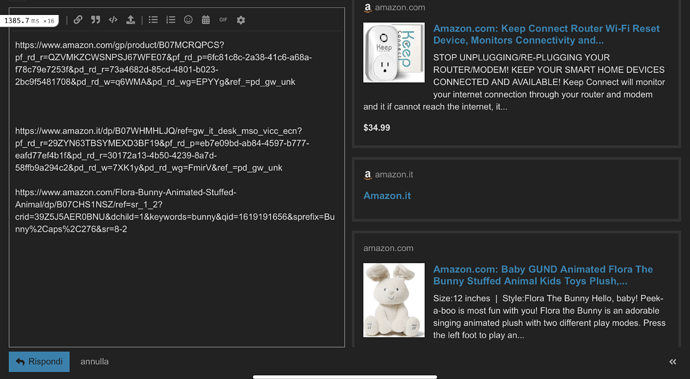Screen dimensions: 690x379
Task: Insert a hyperlink with the link icon
Action: [78, 20]
